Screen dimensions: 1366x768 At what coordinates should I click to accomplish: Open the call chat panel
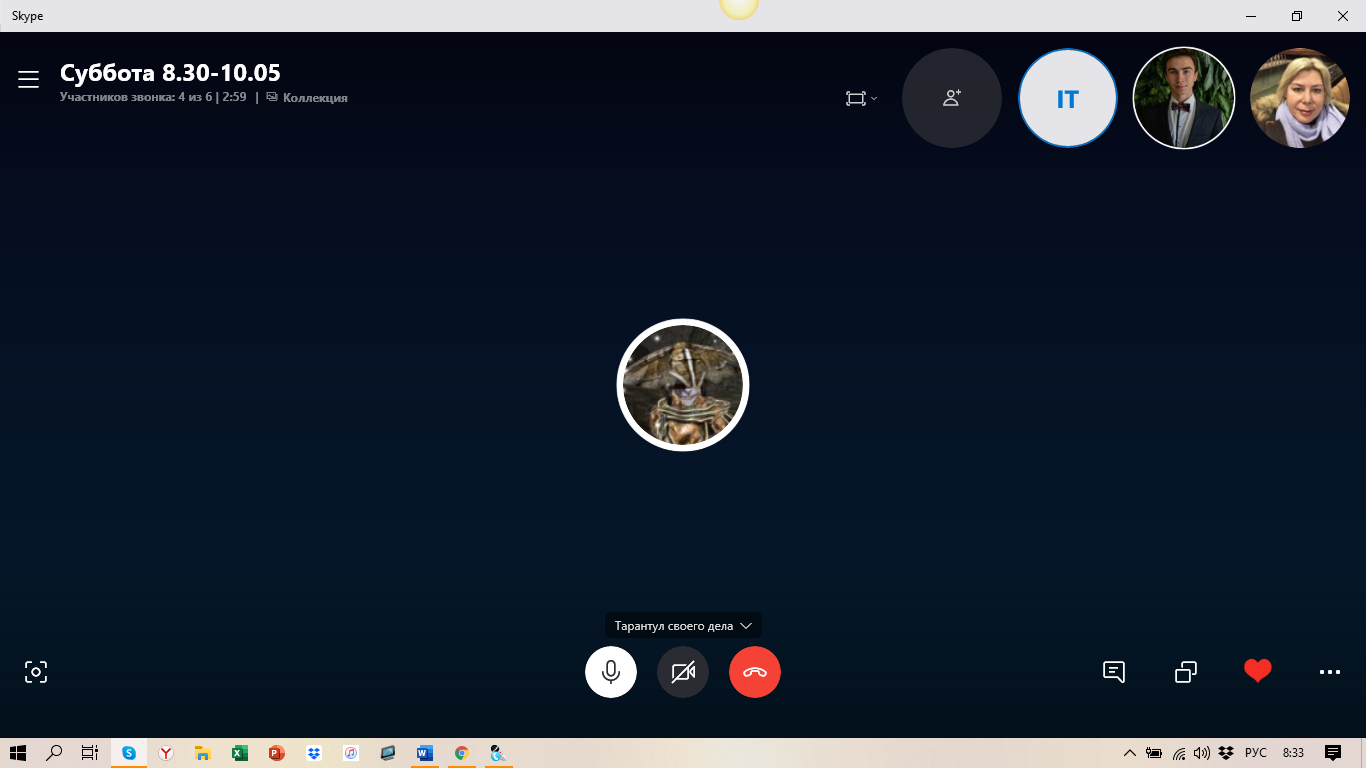[1114, 672]
